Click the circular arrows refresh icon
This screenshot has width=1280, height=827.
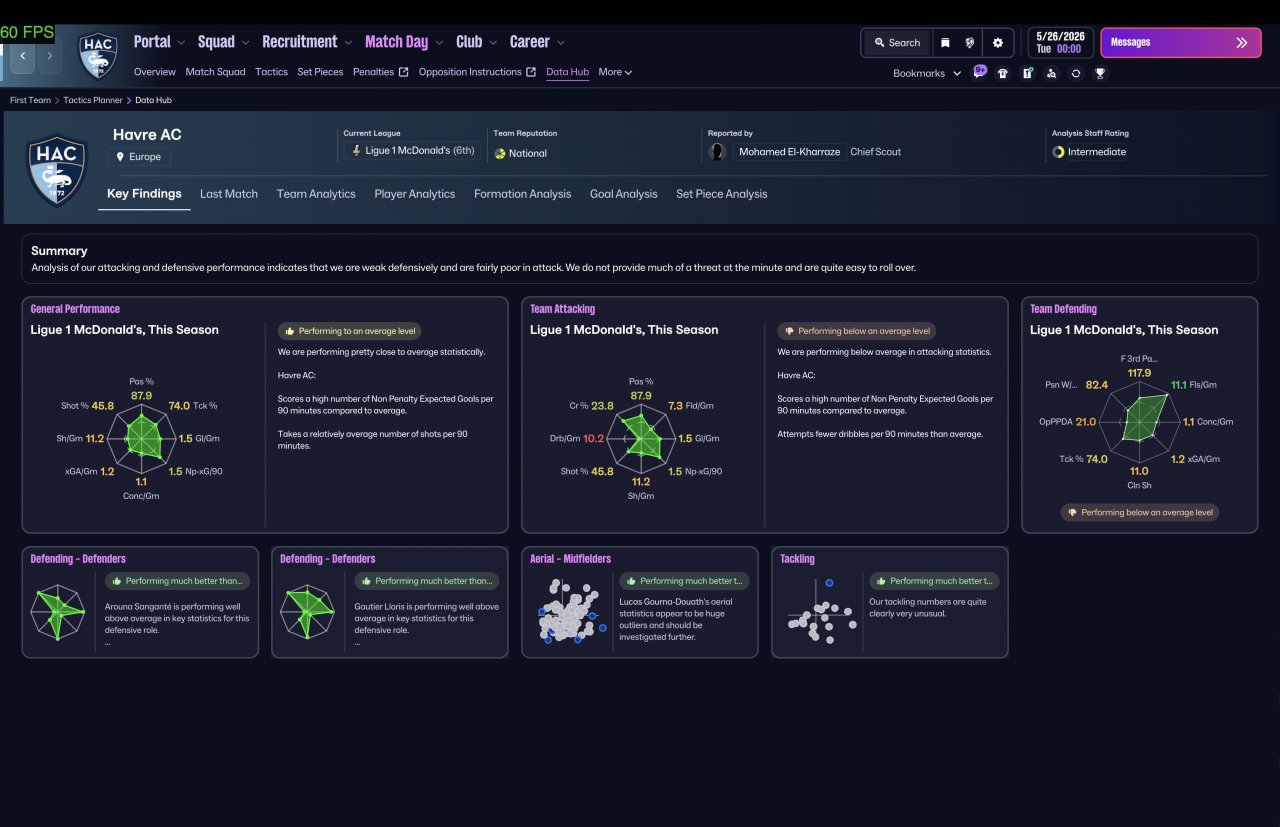1075,73
